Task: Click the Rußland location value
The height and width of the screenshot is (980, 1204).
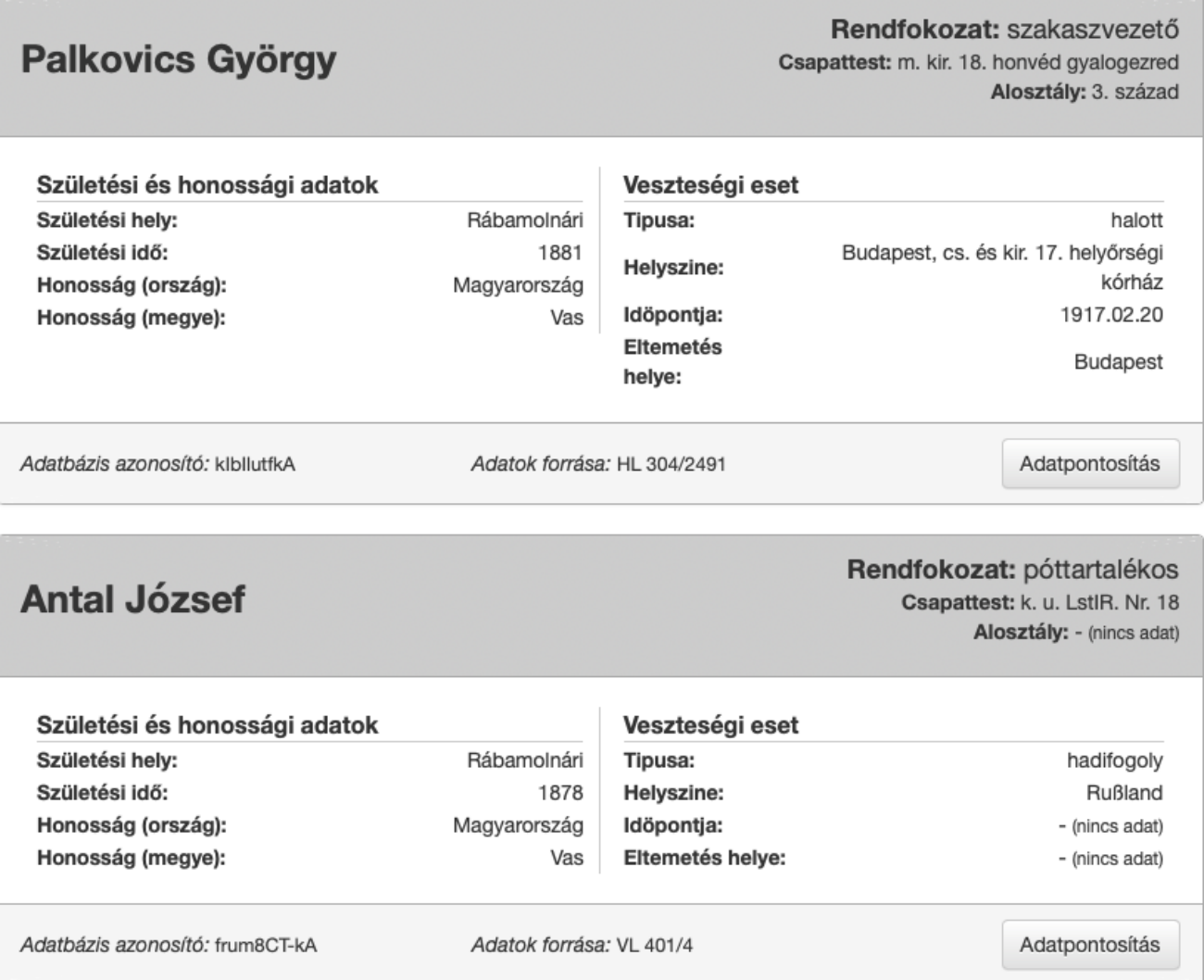Action: [x=1125, y=793]
